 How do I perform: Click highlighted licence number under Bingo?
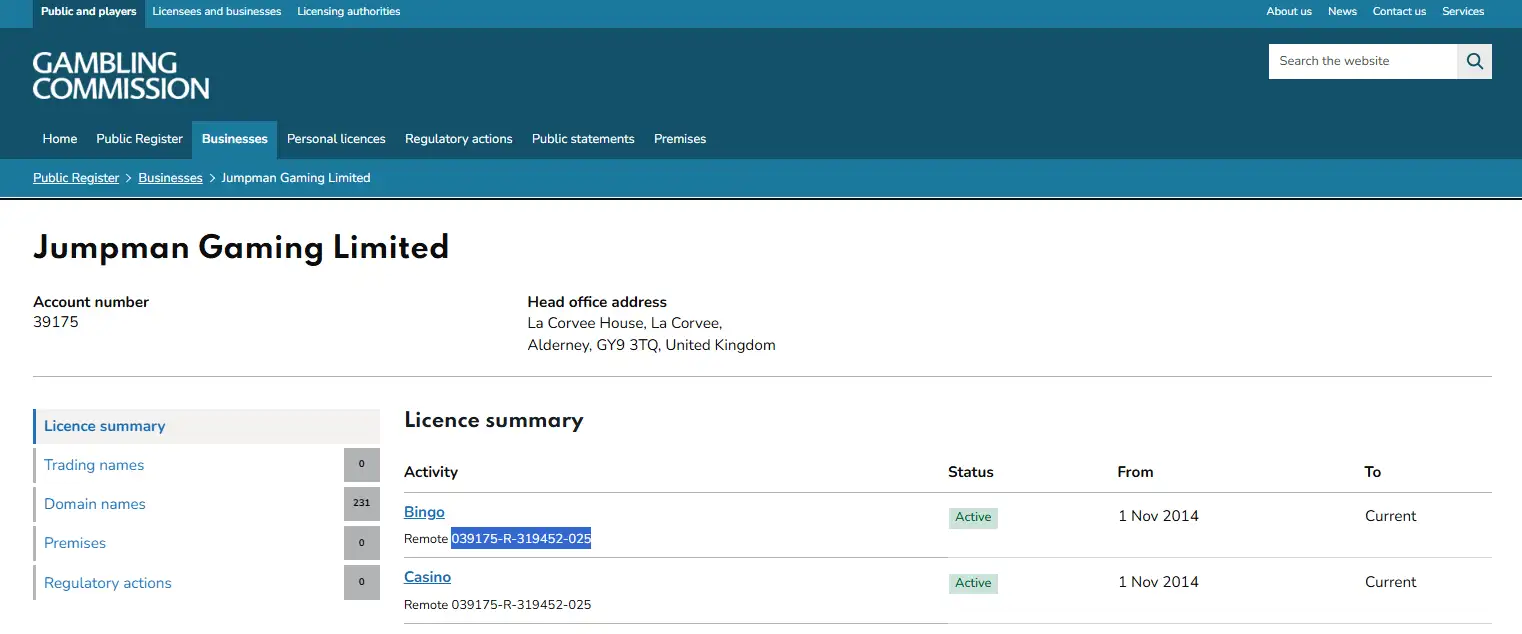(x=521, y=539)
